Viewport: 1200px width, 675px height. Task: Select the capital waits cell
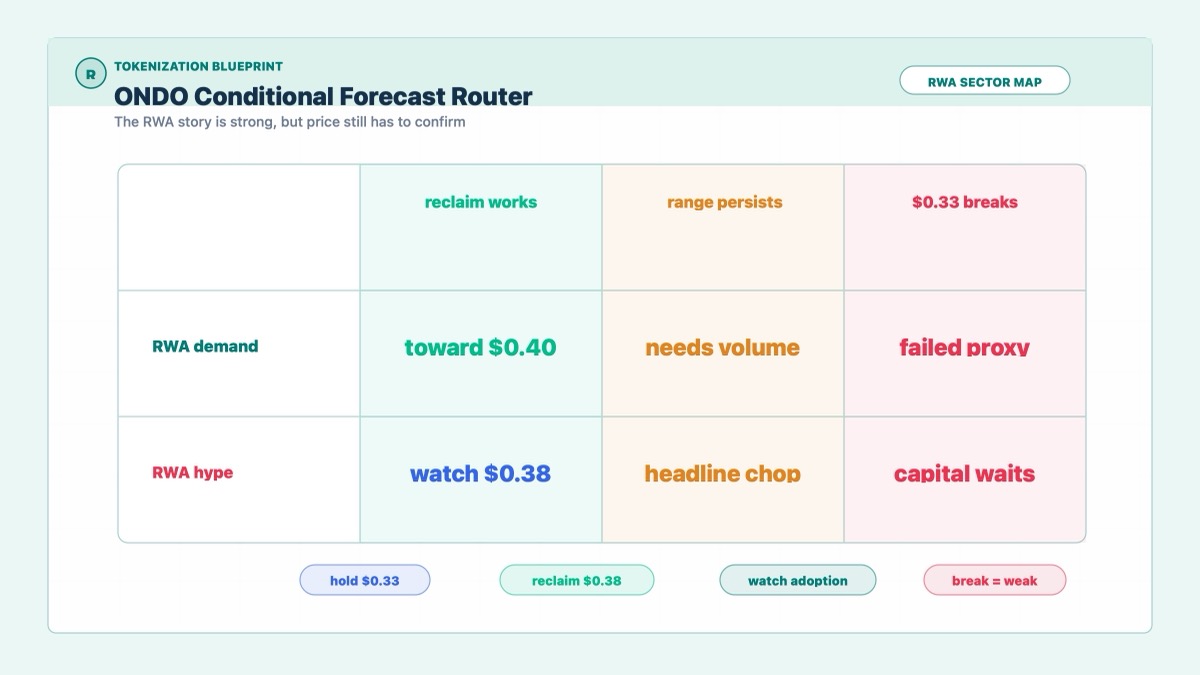(965, 480)
